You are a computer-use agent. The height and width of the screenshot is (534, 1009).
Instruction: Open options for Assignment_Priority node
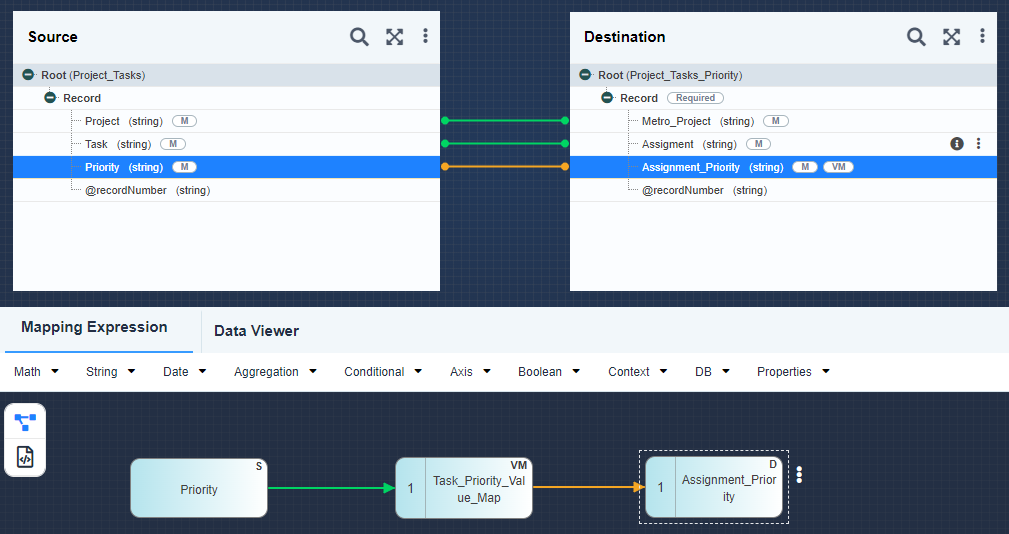pos(799,475)
